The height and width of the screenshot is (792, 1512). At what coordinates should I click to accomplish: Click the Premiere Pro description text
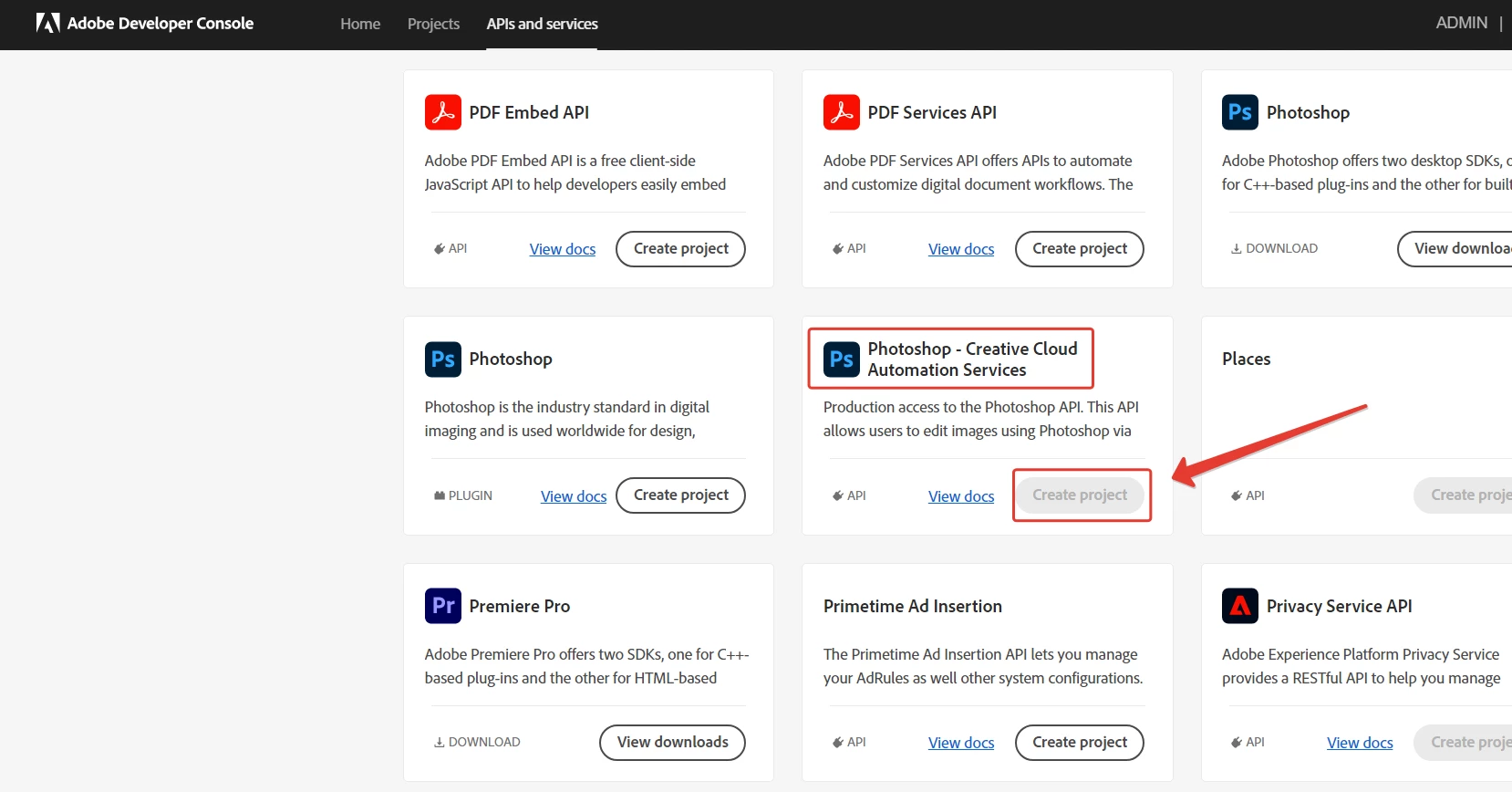586,666
